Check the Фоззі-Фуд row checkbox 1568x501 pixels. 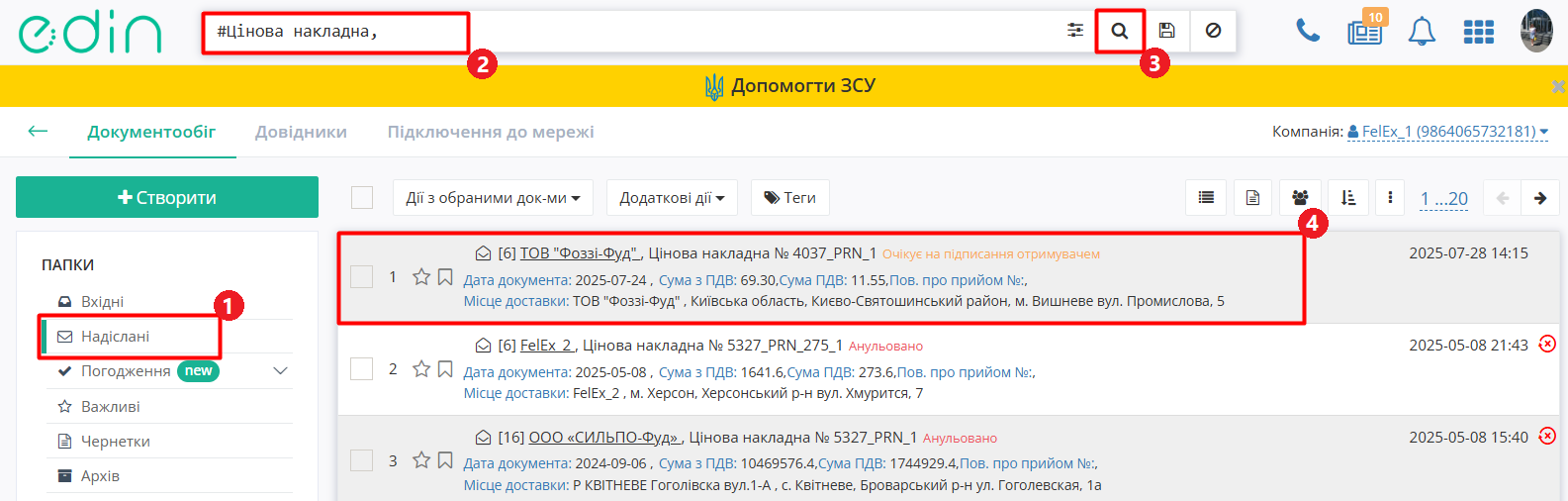click(x=362, y=277)
